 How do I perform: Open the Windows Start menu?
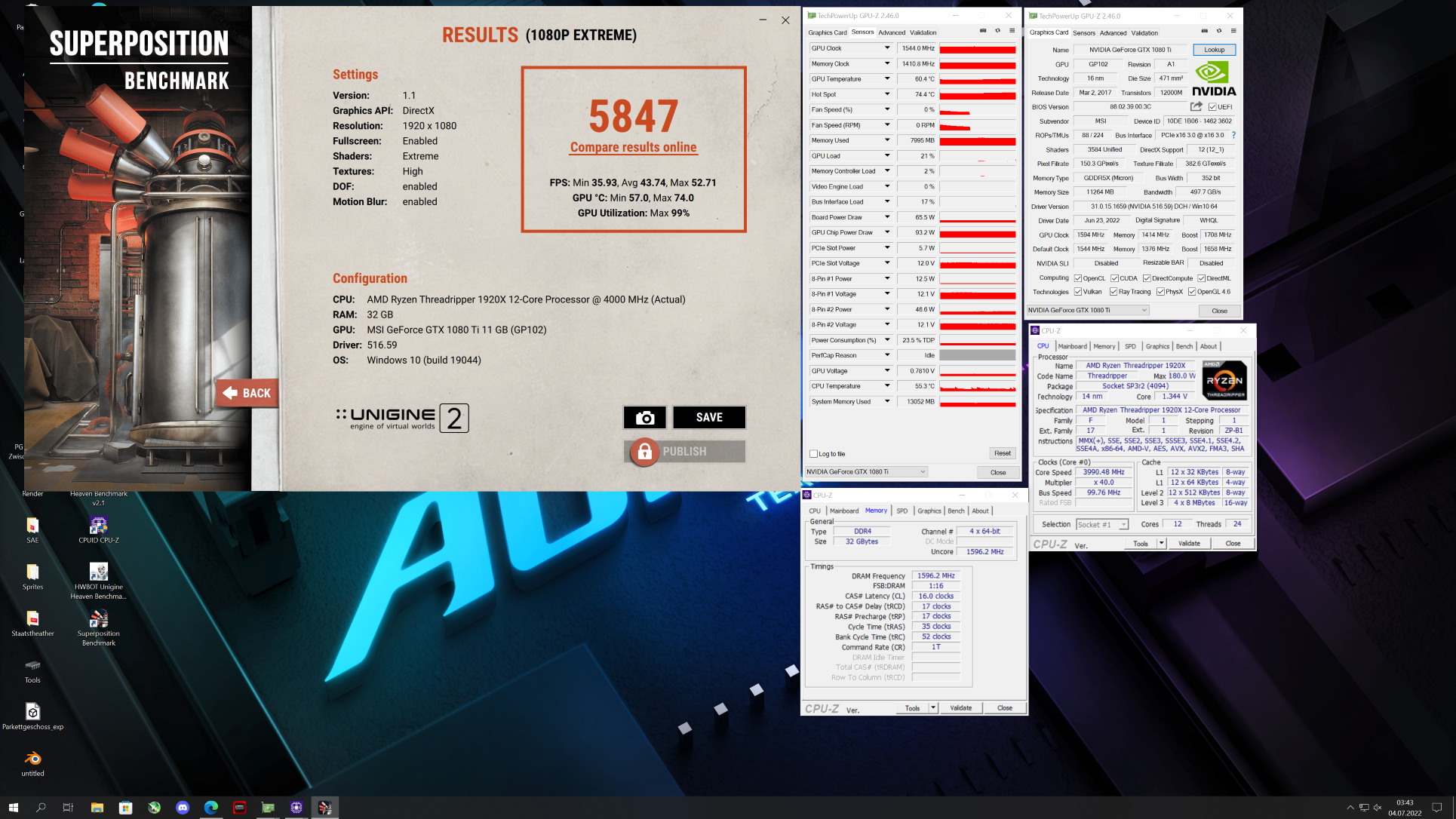point(13,807)
